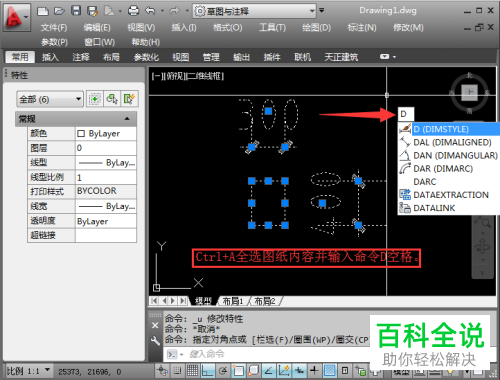Open the Undo history dropdown arrow
This screenshot has height=380, width=500.
pos(162,11)
